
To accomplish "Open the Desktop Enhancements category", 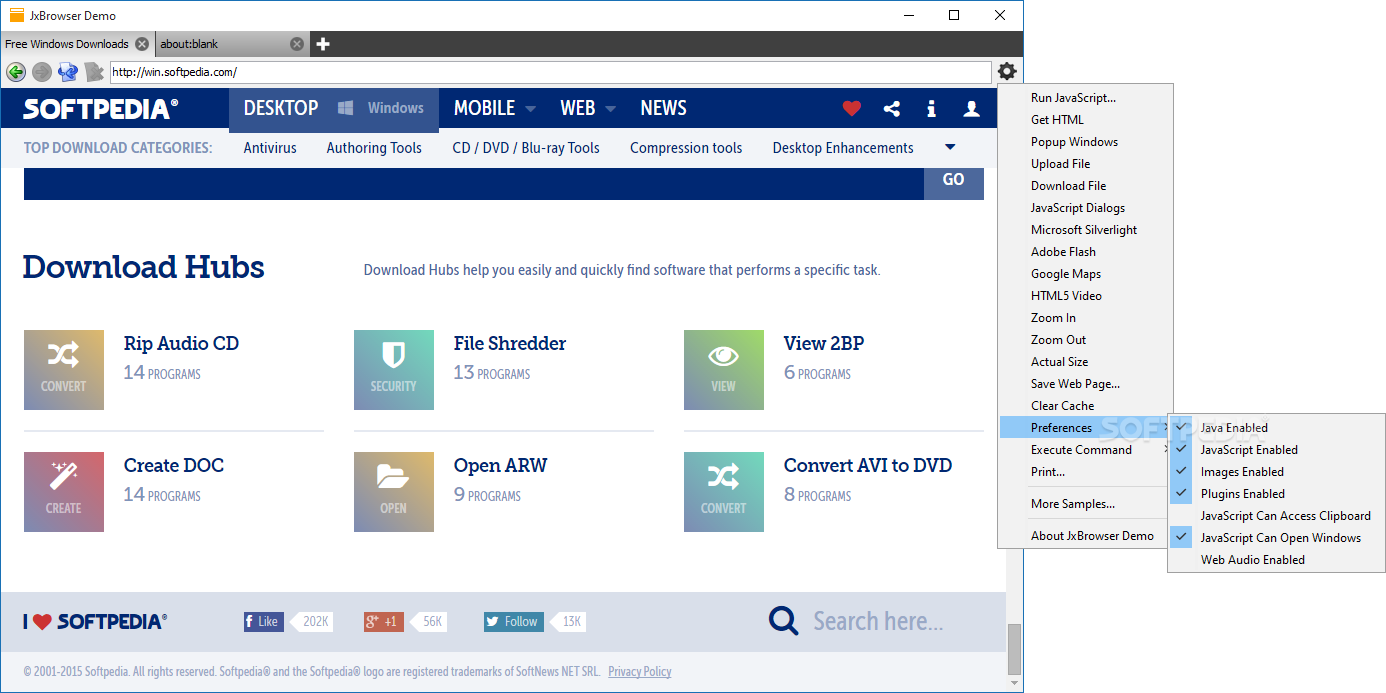I will pyautogui.click(x=843, y=148).
